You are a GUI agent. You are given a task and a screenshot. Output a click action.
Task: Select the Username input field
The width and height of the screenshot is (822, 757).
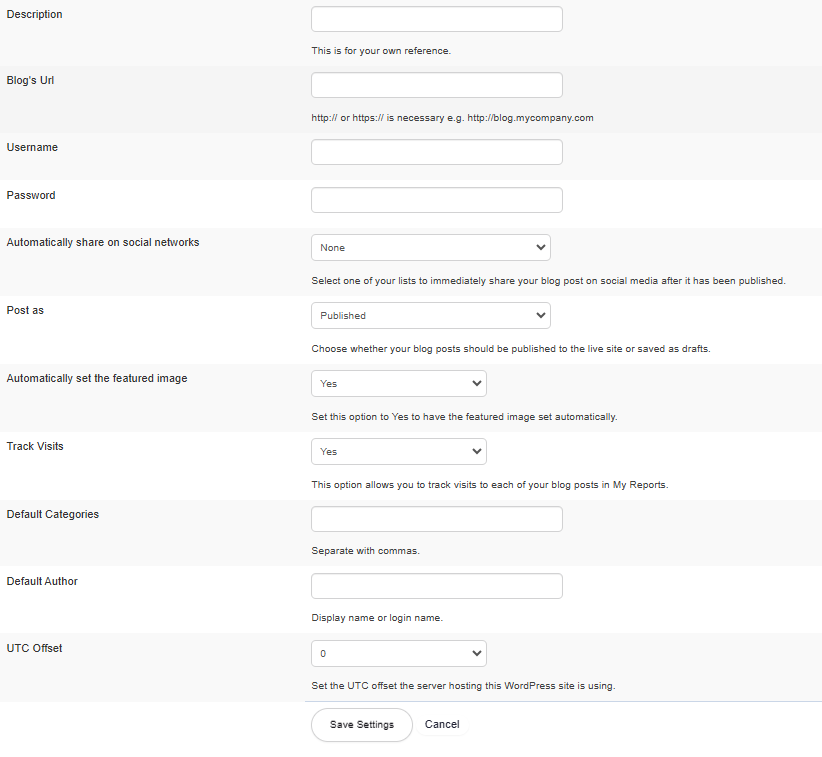(x=437, y=152)
